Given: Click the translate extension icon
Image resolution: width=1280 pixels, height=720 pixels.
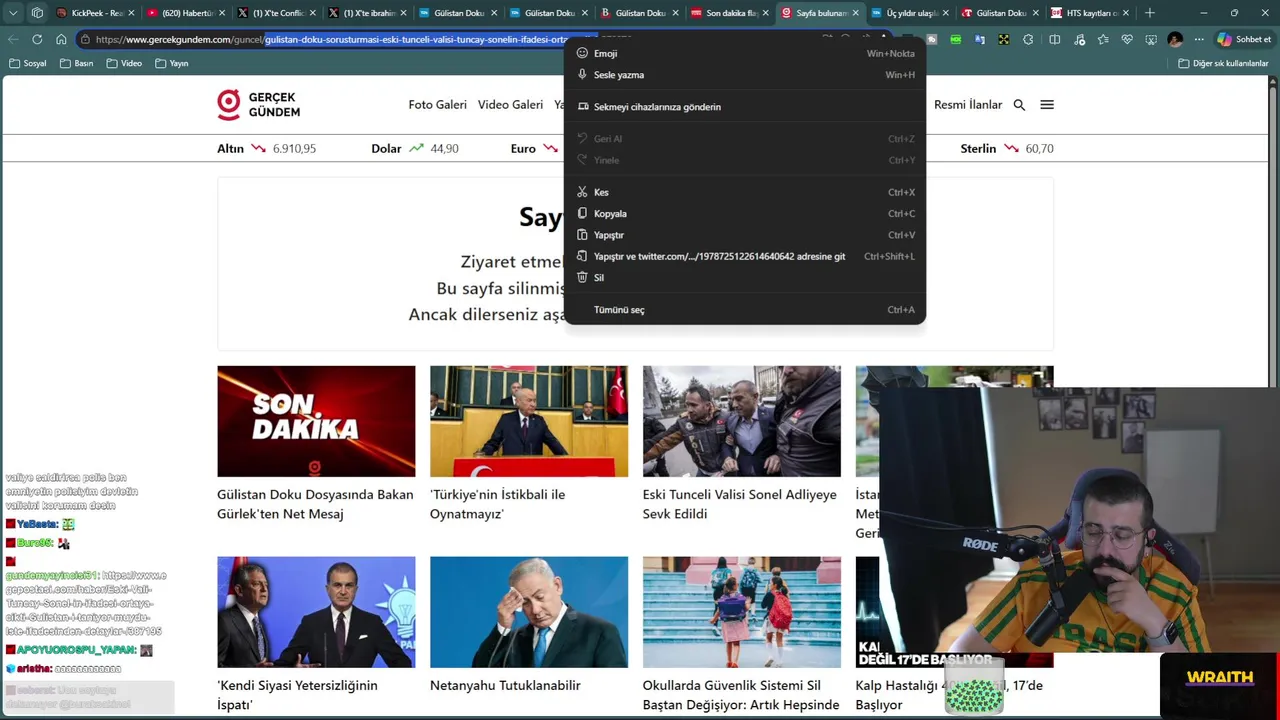Looking at the screenshot, I should pyautogui.click(x=980, y=39).
